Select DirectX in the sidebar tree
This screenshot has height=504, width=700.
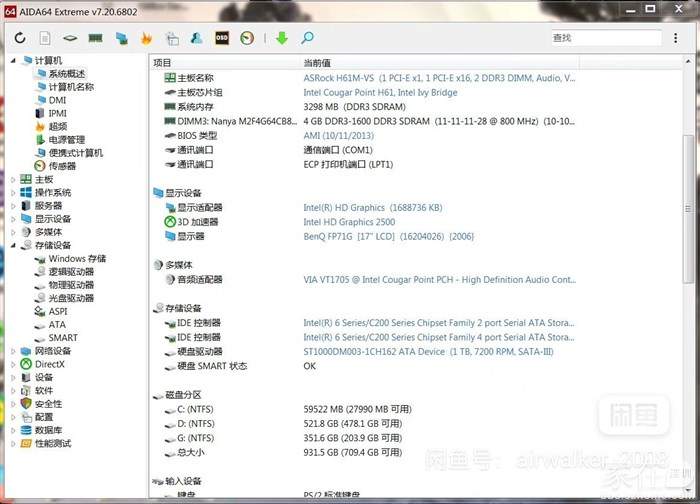pos(49,364)
